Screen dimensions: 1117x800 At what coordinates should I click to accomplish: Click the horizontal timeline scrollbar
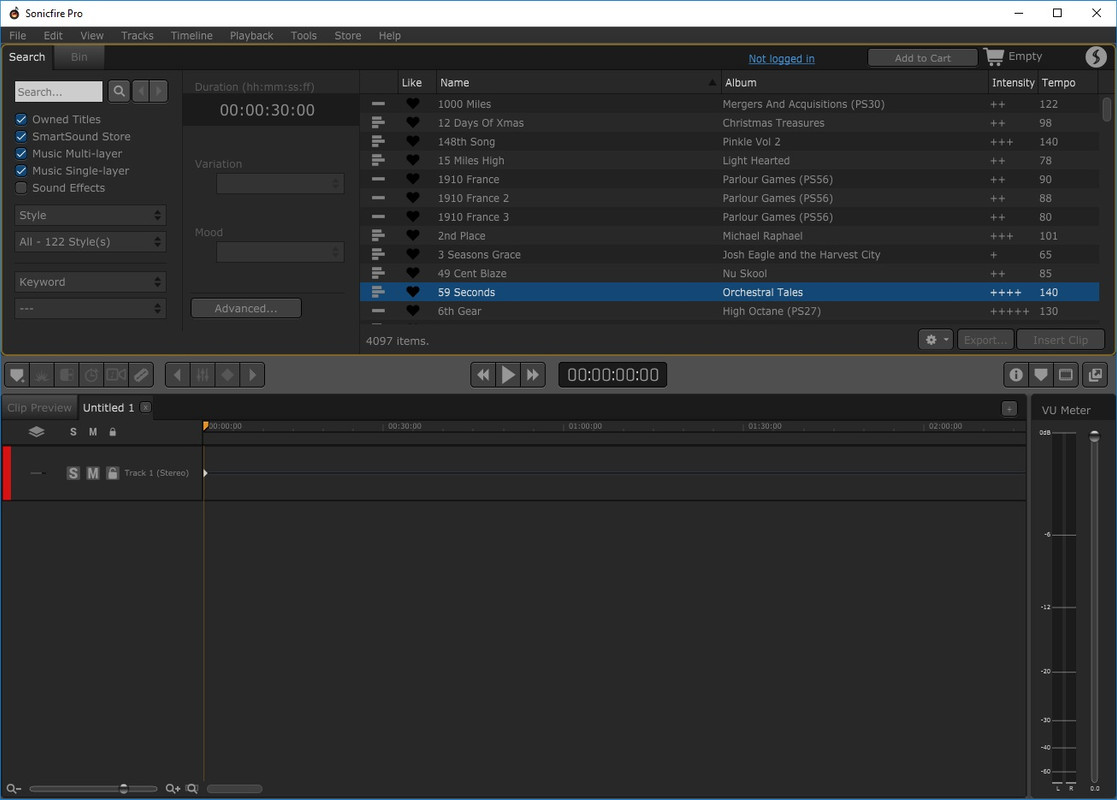234,789
